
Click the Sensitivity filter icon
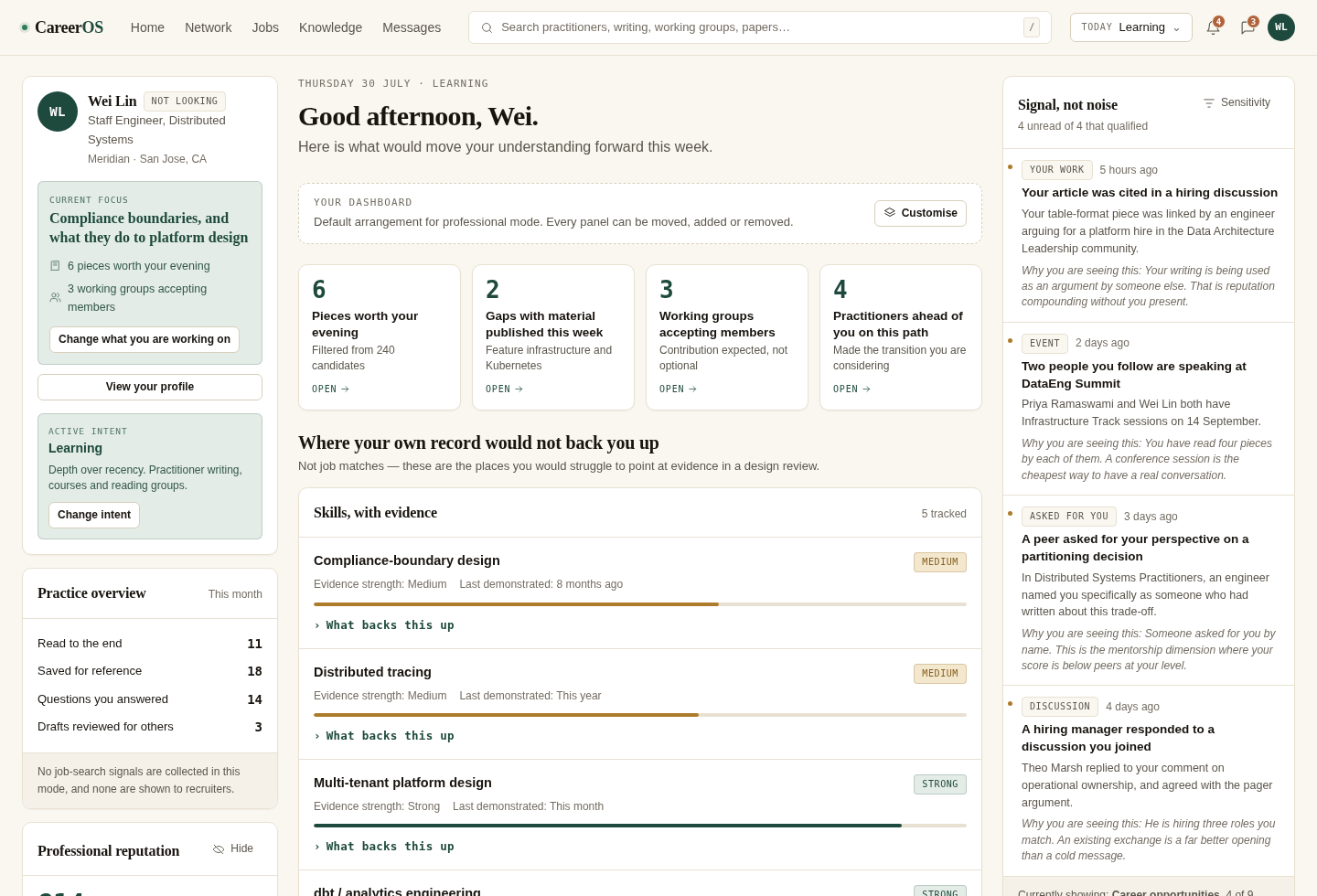coord(1209,103)
